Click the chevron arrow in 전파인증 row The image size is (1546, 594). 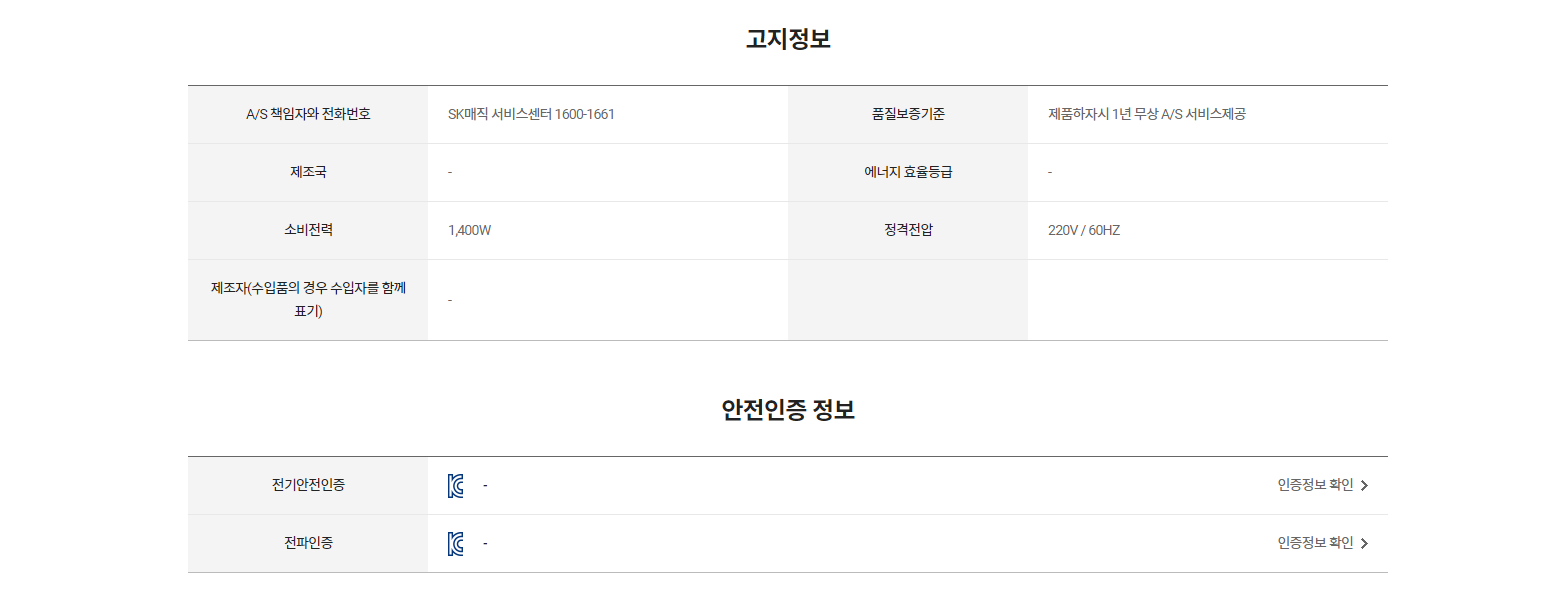tap(1364, 544)
